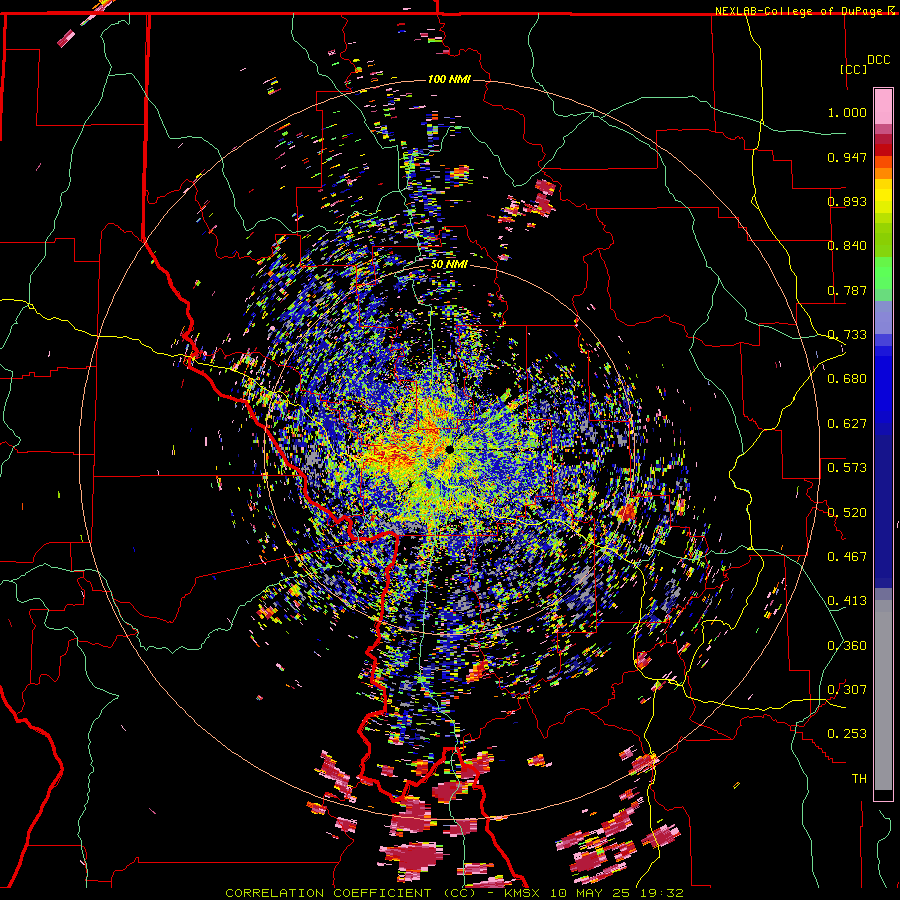Image resolution: width=900 pixels, height=900 pixels.
Task: Click the 0.627 label on the CC legend
Action: [x=847, y=424]
